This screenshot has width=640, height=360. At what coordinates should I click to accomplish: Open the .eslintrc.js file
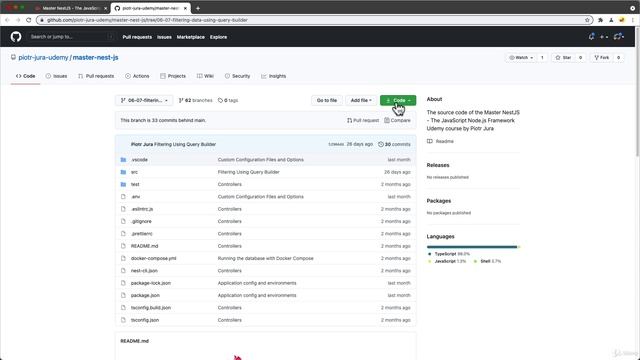(x=142, y=209)
